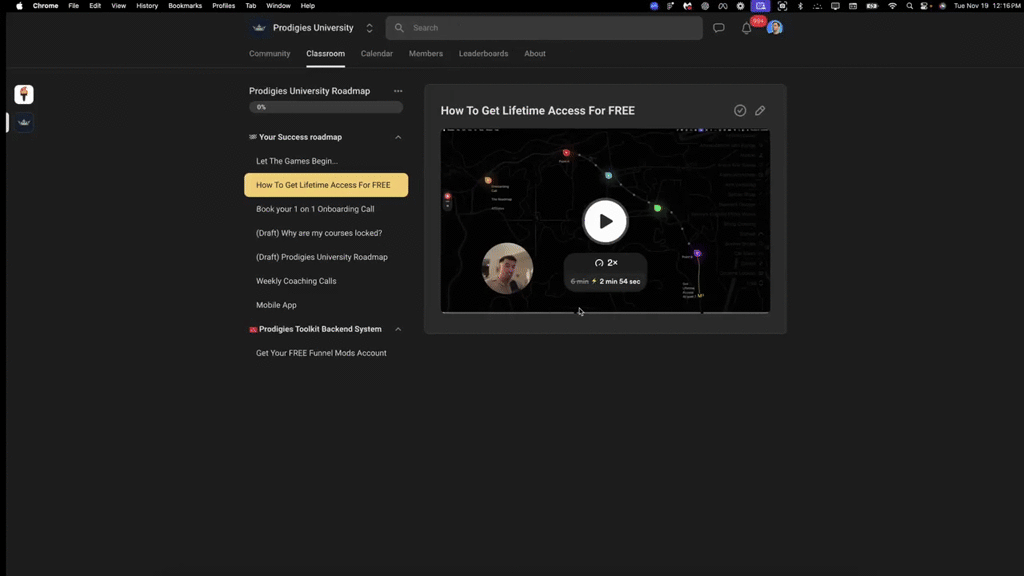Click the battery status icon
Screen dimensions: 1024x576
tap(872, 6)
